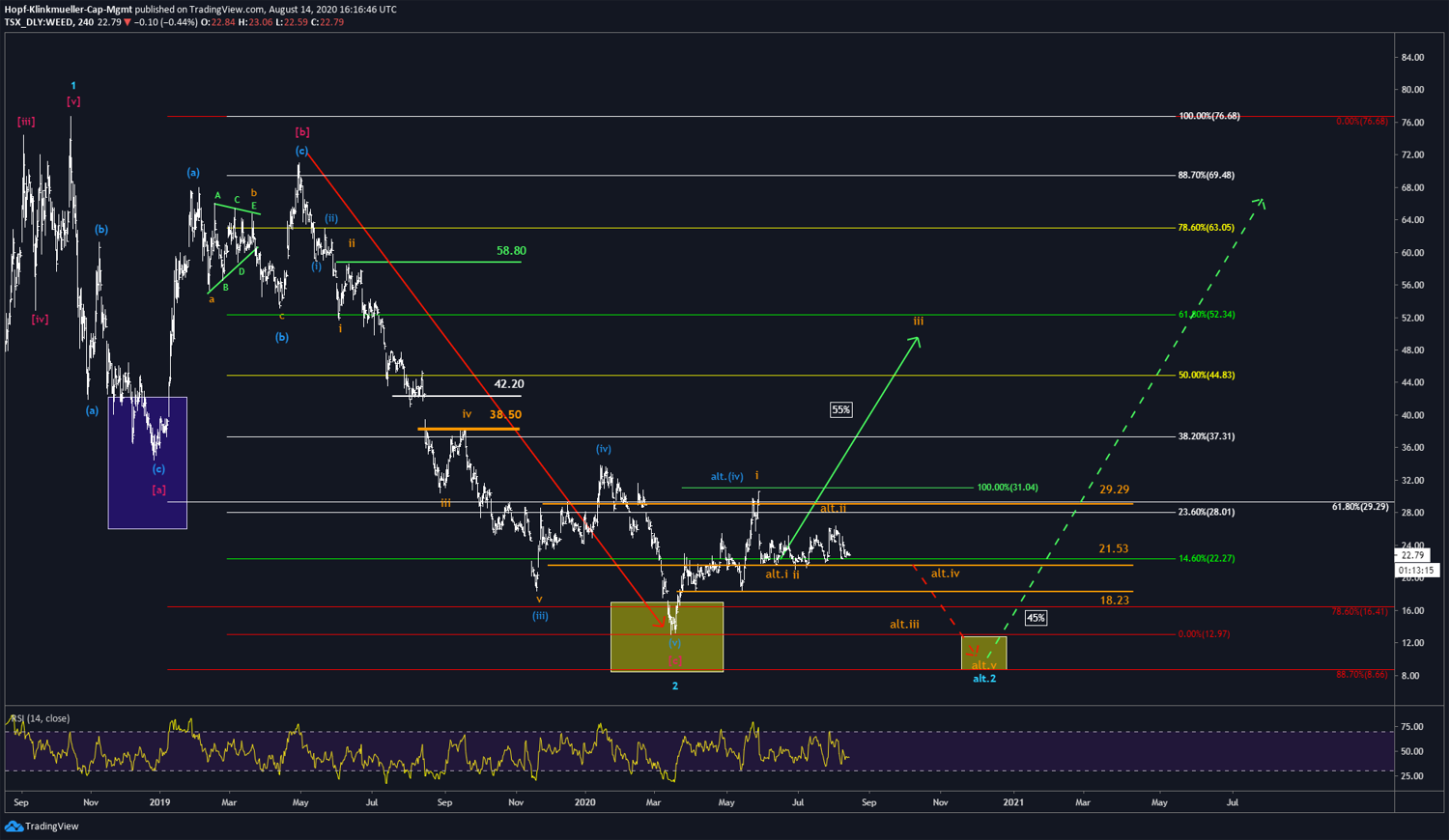
Task: Click the 61.80%(52.34) retracement label
Action: point(1206,315)
